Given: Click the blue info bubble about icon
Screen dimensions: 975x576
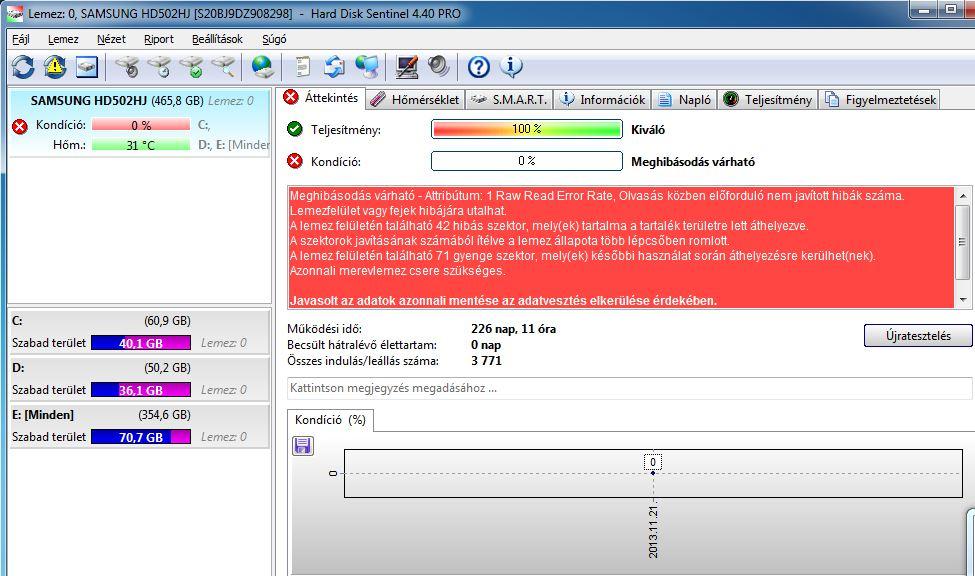Looking at the screenshot, I should tap(511, 67).
